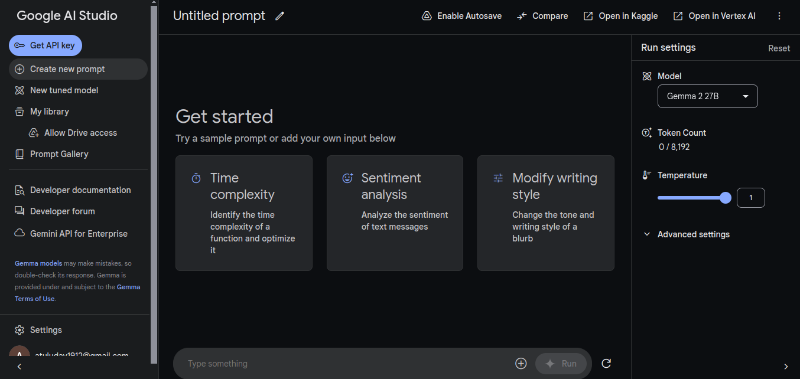Click the Token Count value 0 / 8,192

(x=674, y=147)
